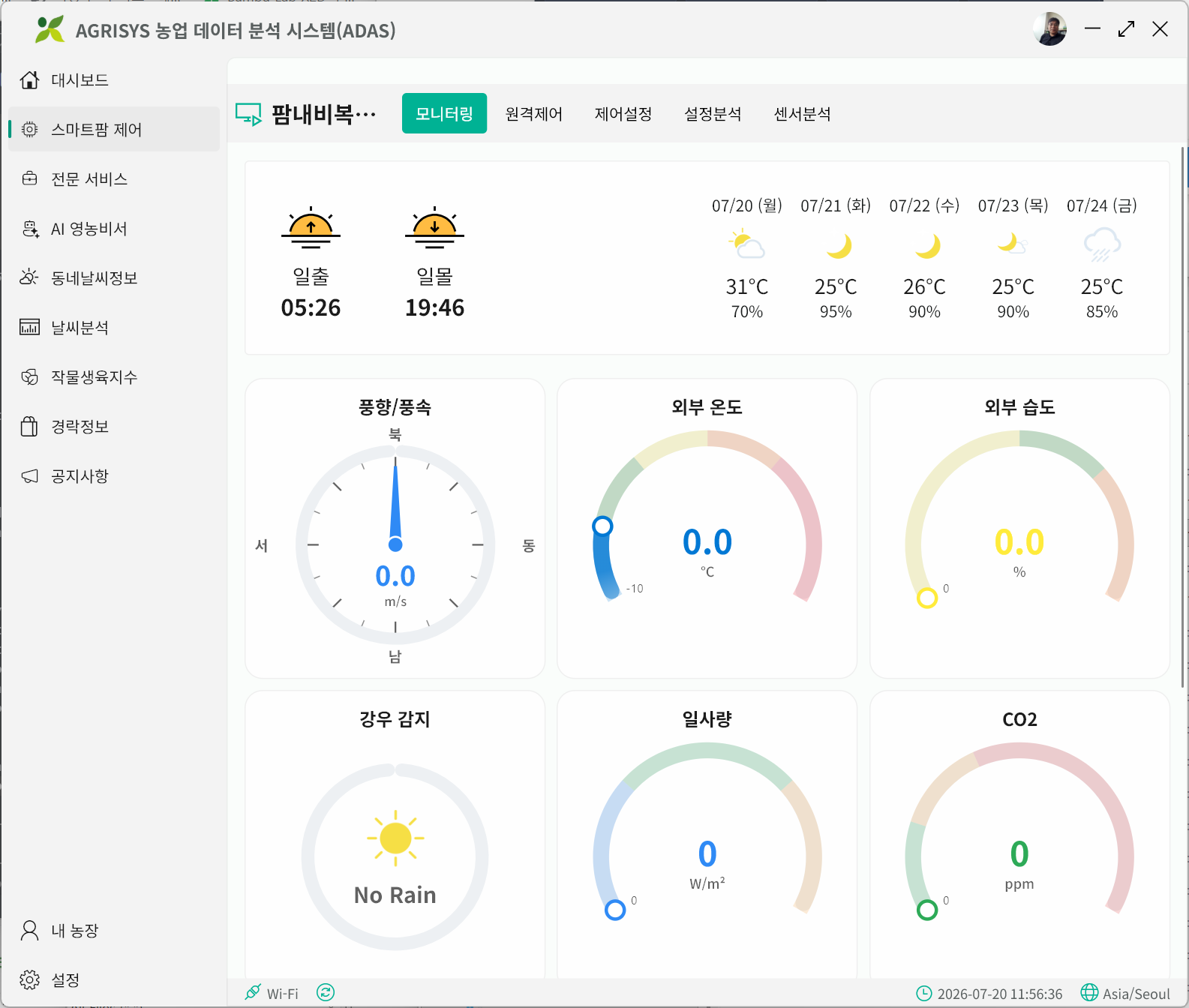Open the user profile avatar
Screen dimensions: 1189x1008
1049,29
